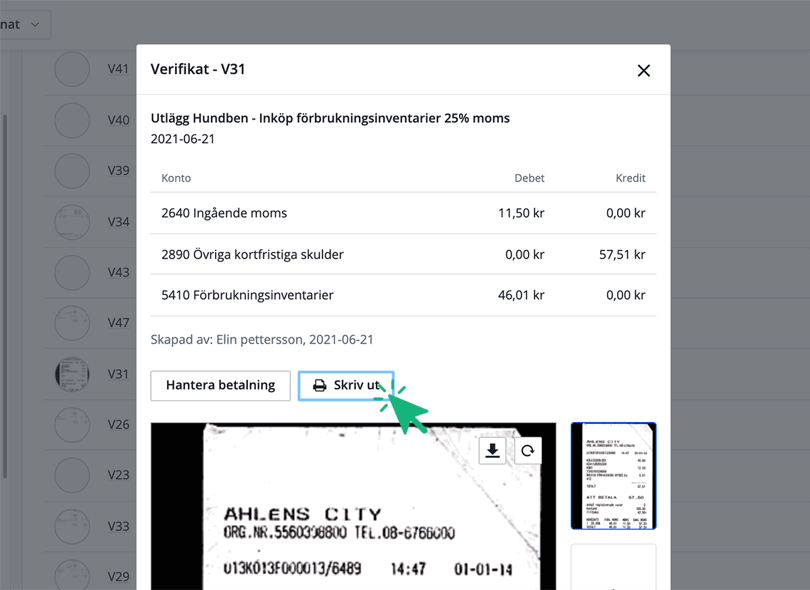Click the download icon on the receipt image
This screenshot has width=810, height=590.
pyautogui.click(x=492, y=451)
